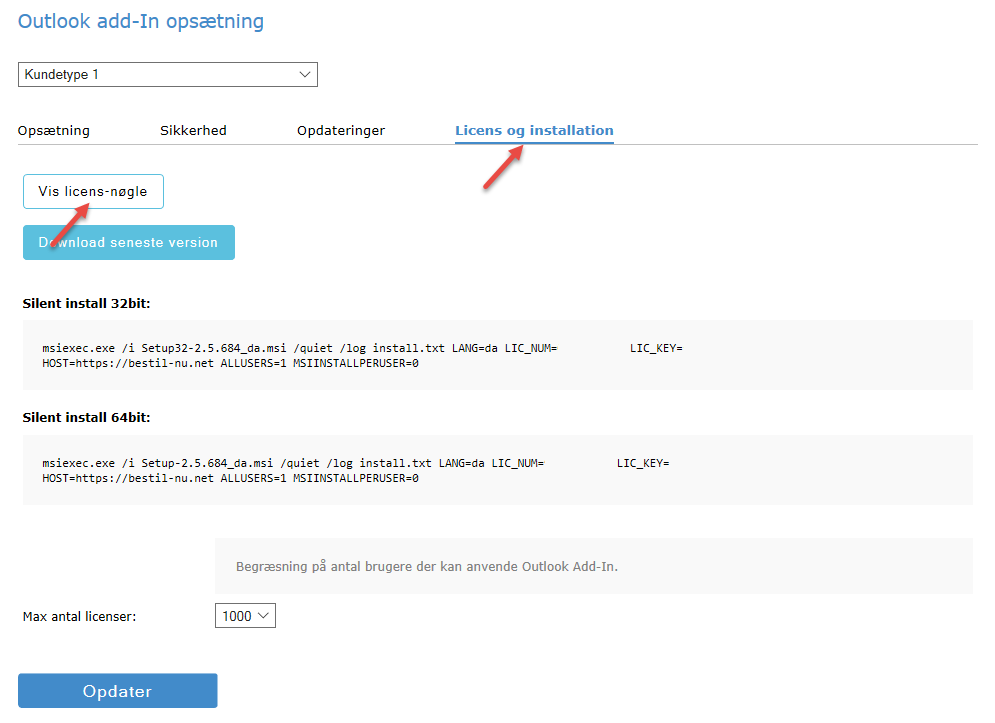Click the Outlook add-In opsætning title
The height and width of the screenshot is (723, 995).
click(141, 21)
